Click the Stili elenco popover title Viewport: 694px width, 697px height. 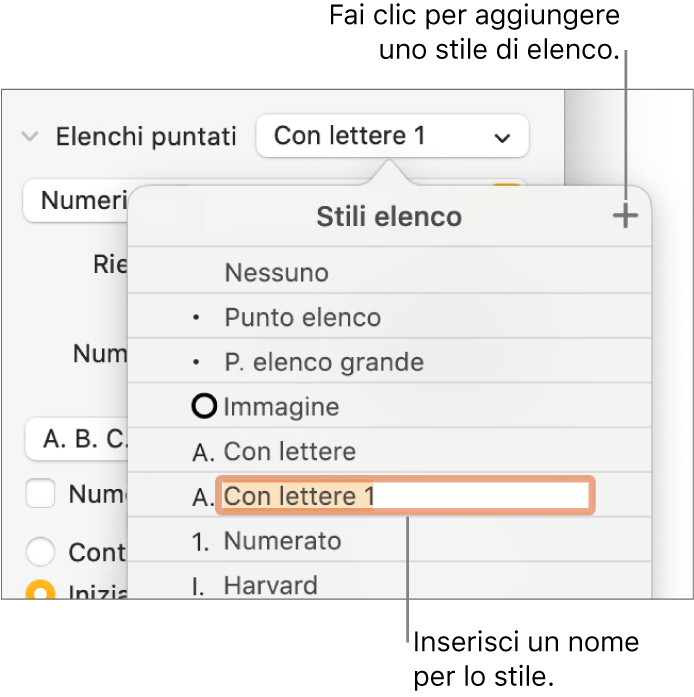click(x=389, y=217)
